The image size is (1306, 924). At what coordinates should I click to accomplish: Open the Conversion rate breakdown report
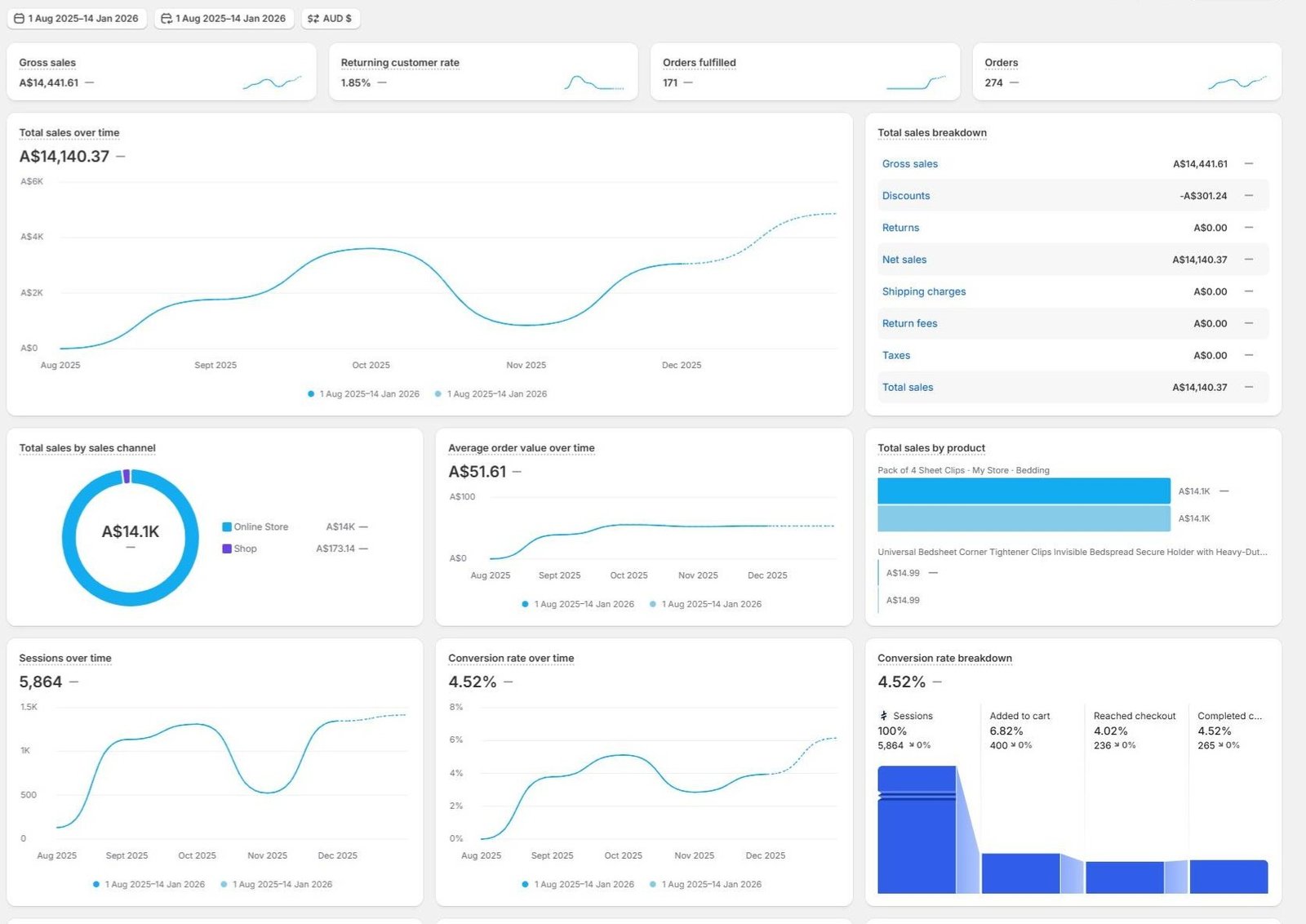(944, 658)
